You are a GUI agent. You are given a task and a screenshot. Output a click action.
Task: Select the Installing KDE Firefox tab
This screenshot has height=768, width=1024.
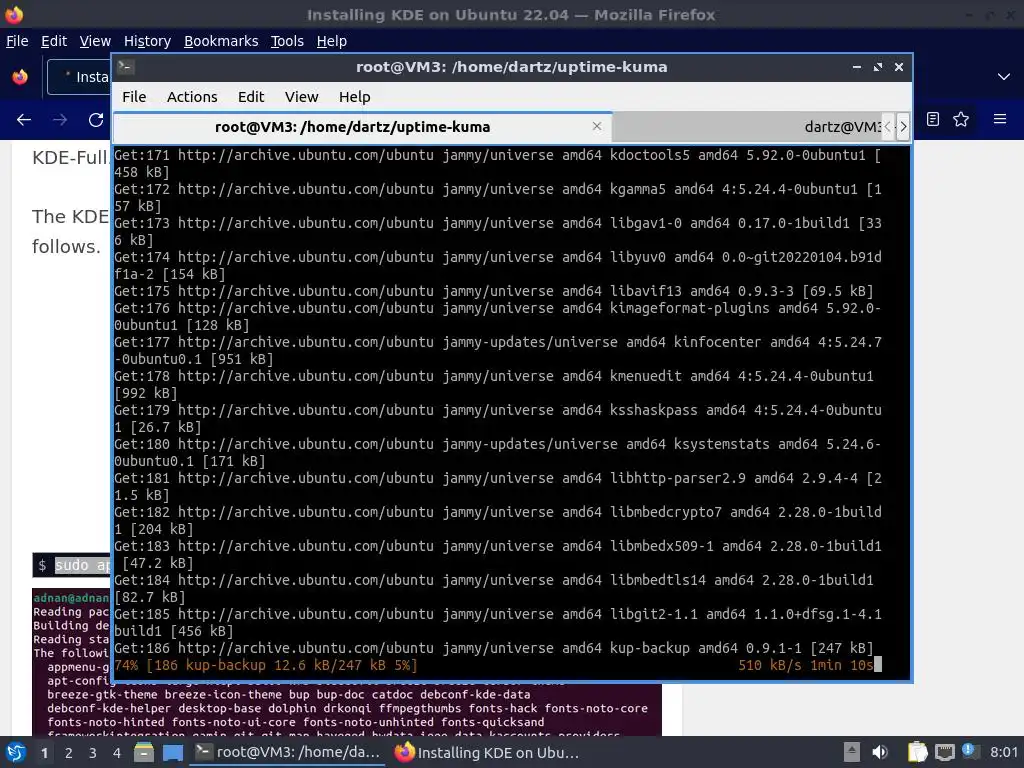[80, 76]
